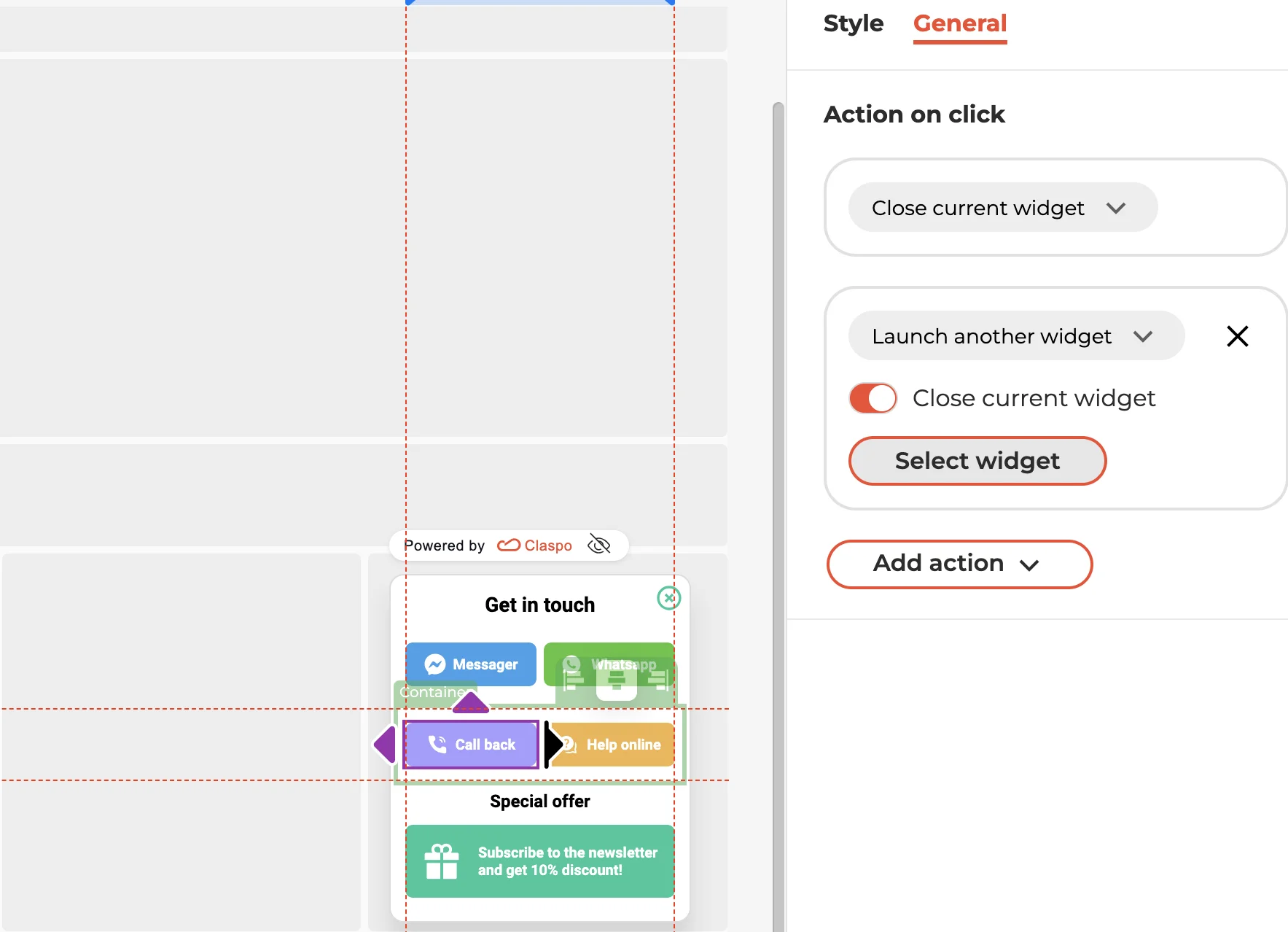The height and width of the screenshot is (932, 1288).
Task: Click the green close icon on the widget preview
Action: click(668, 598)
